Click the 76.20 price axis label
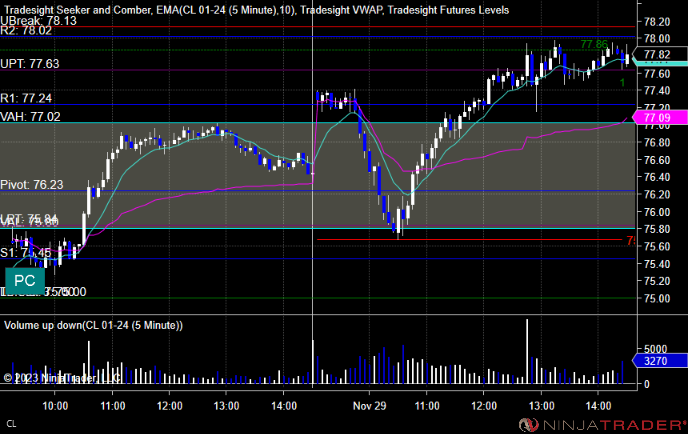Viewport: 688px width, 434px height. pyautogui.click(x=657, y=194)
